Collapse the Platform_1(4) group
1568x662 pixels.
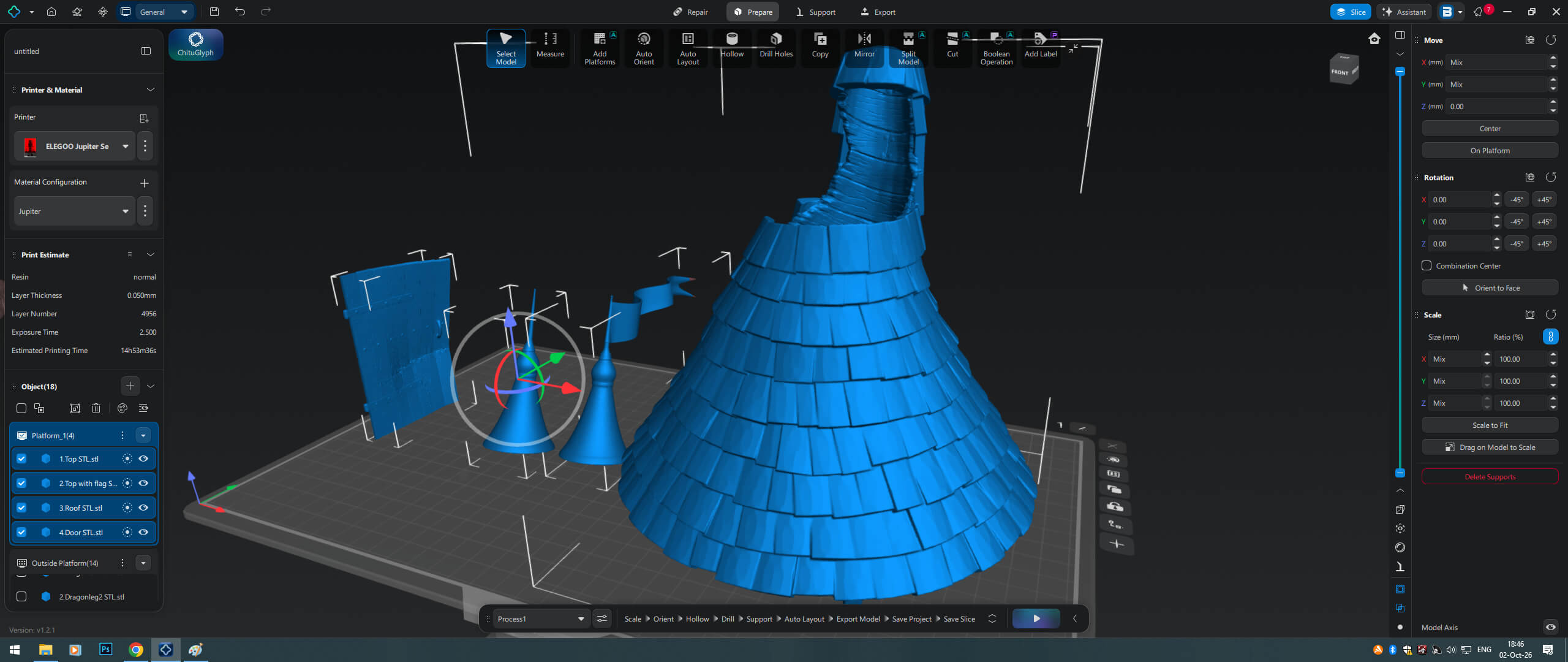coord(143,436)
